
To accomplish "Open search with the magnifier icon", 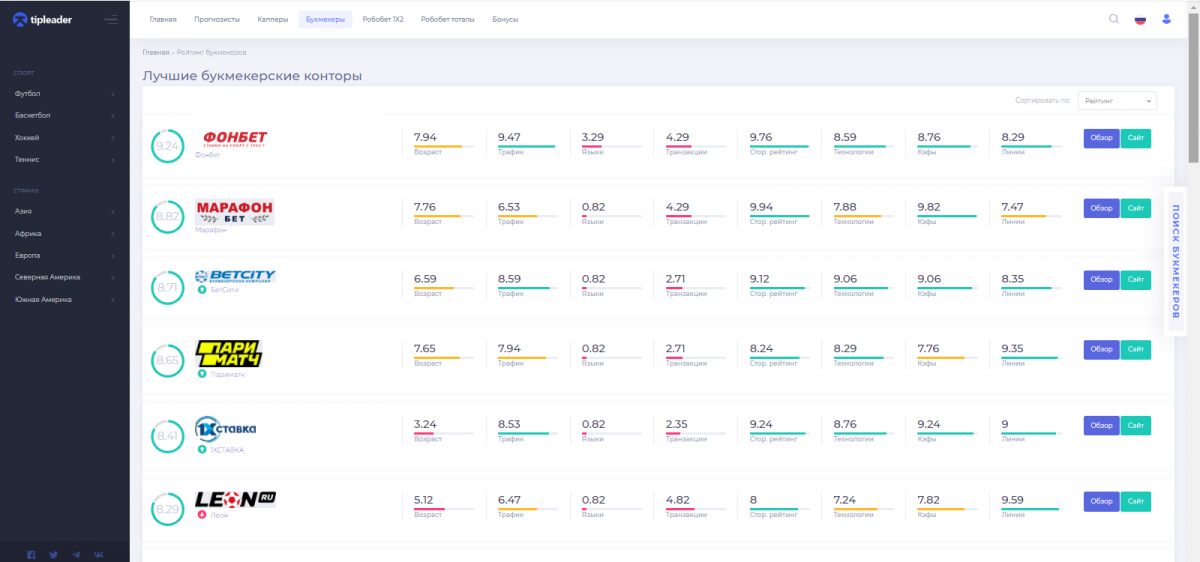I will (x=1114, y=19).
